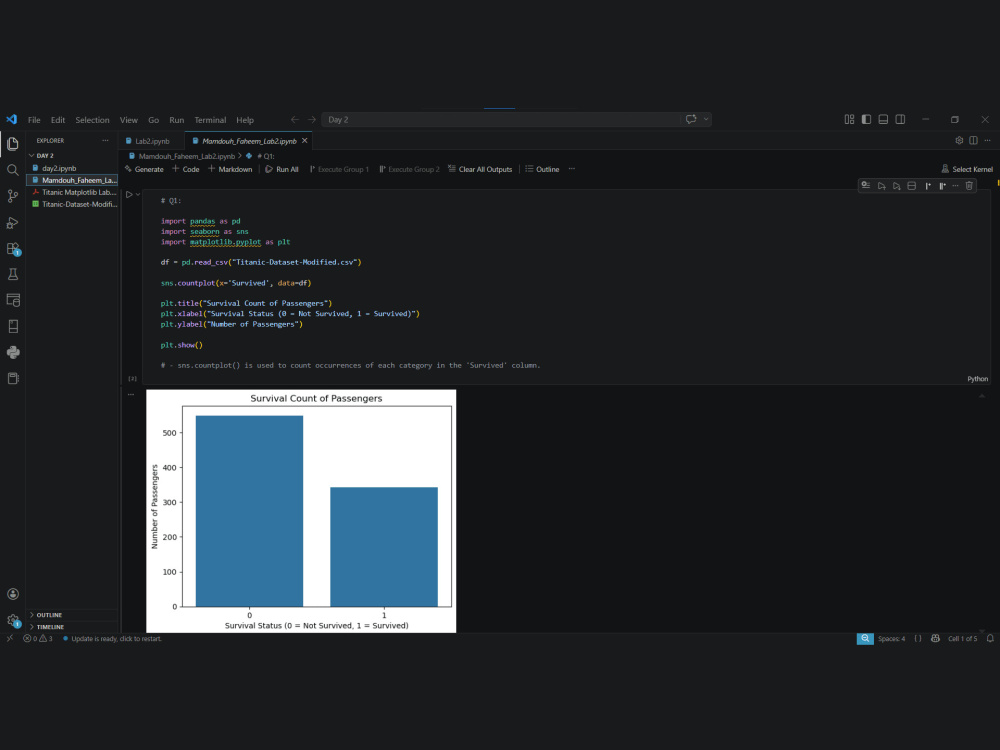Image resolution: width=1000 pixels, height=750 pixels.
Task: Click the remote window icon in status bar
Action: 10,638
